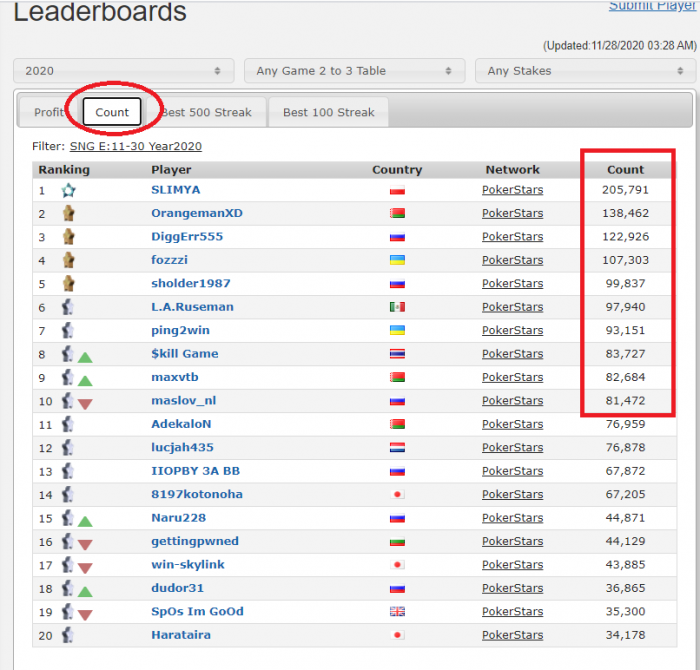This screenshot has width=700, height=670.
Task: Click the count value 76,959
Action: tap(625, 424)
